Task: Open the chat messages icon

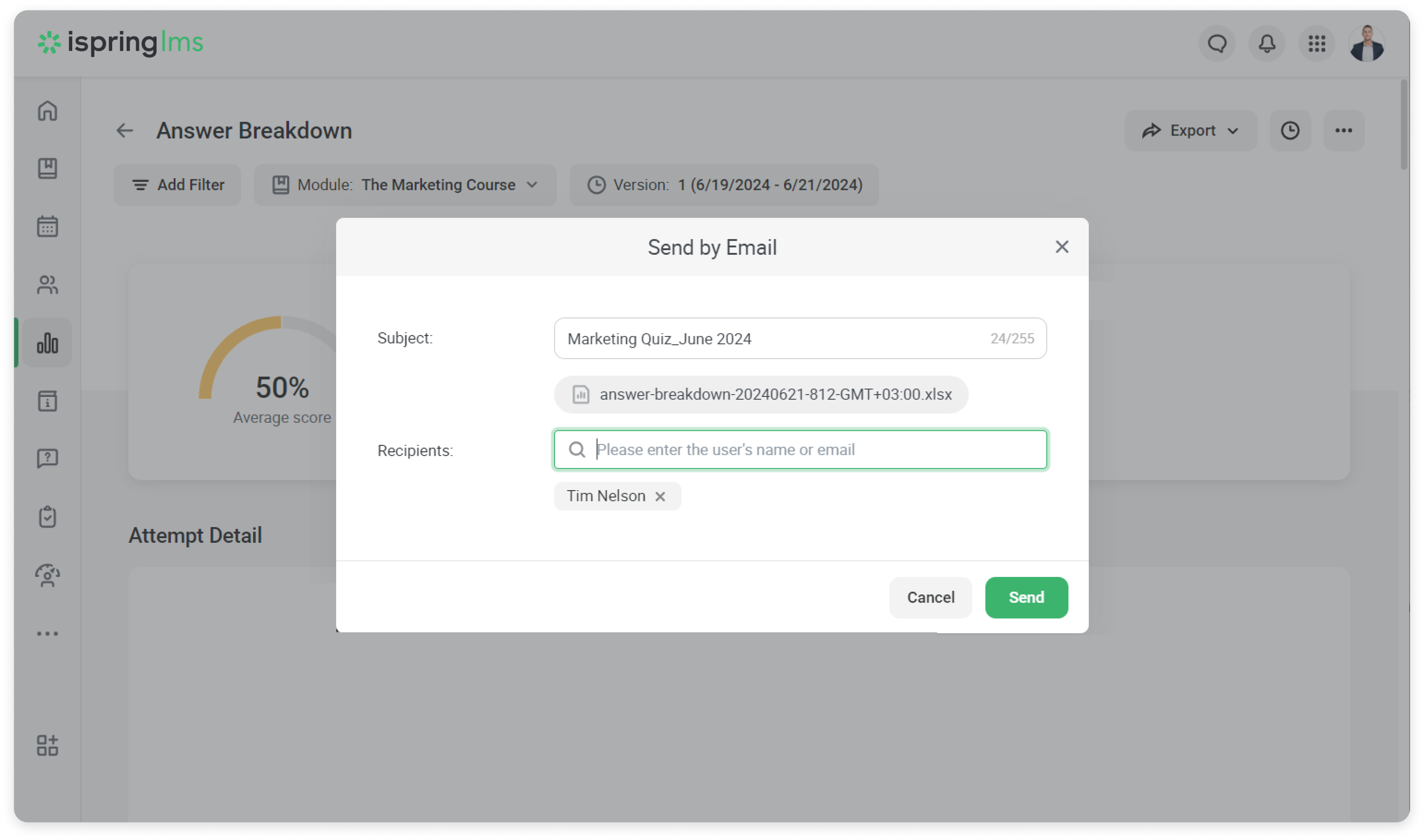Action: (1217, 44)
